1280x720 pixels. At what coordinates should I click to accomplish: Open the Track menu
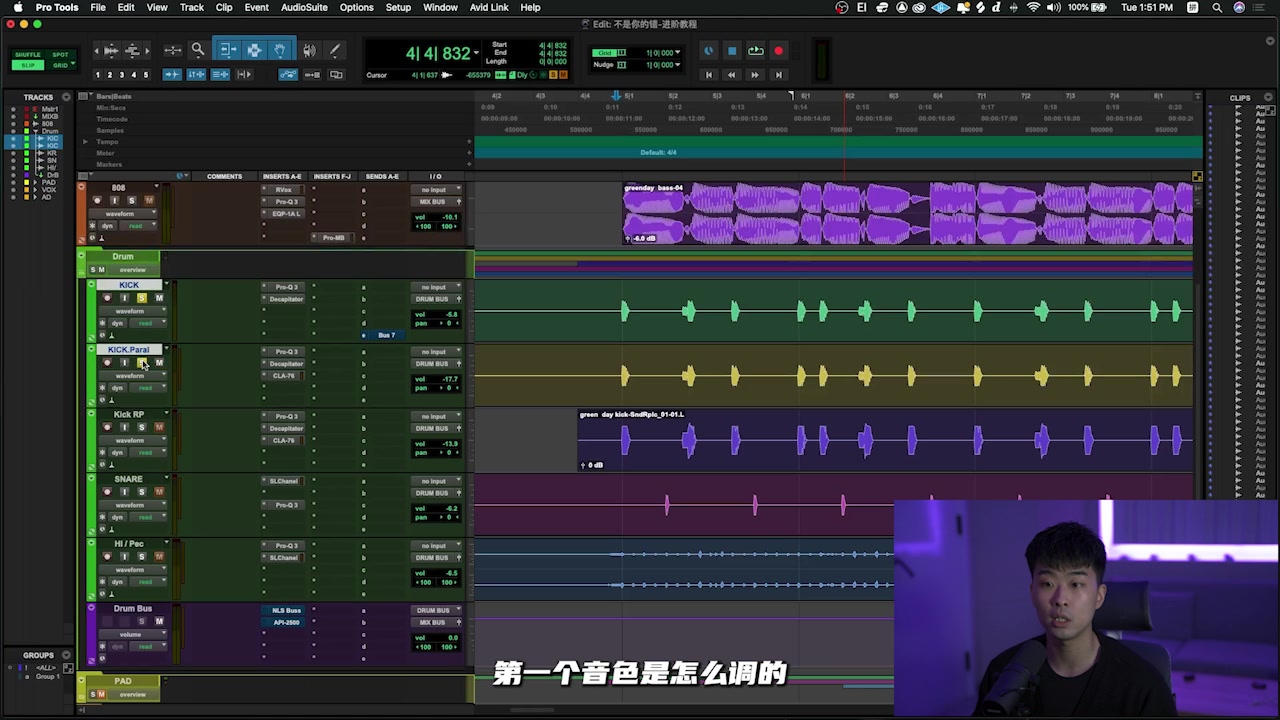tap(191, 7)
